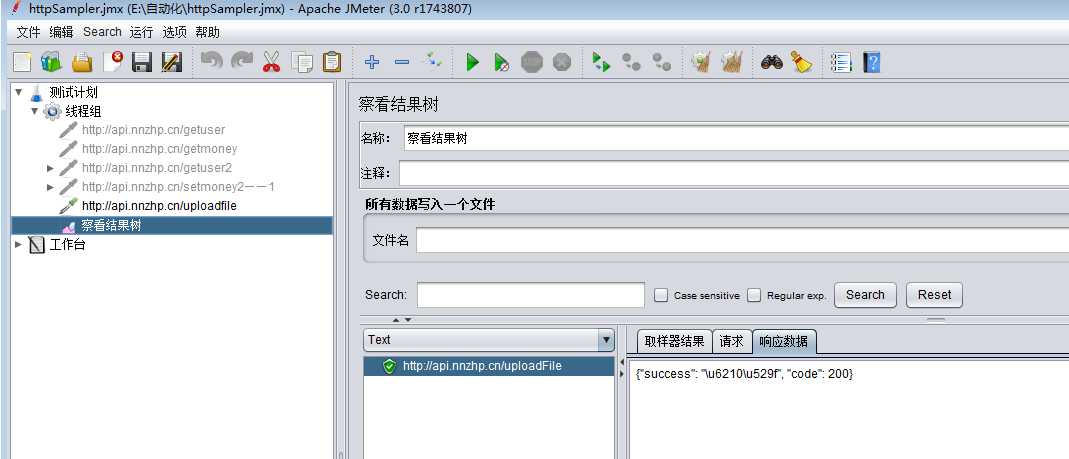The image size is (1069, 459).
Task: Redo the last undone change
Action: pos(241,63)
